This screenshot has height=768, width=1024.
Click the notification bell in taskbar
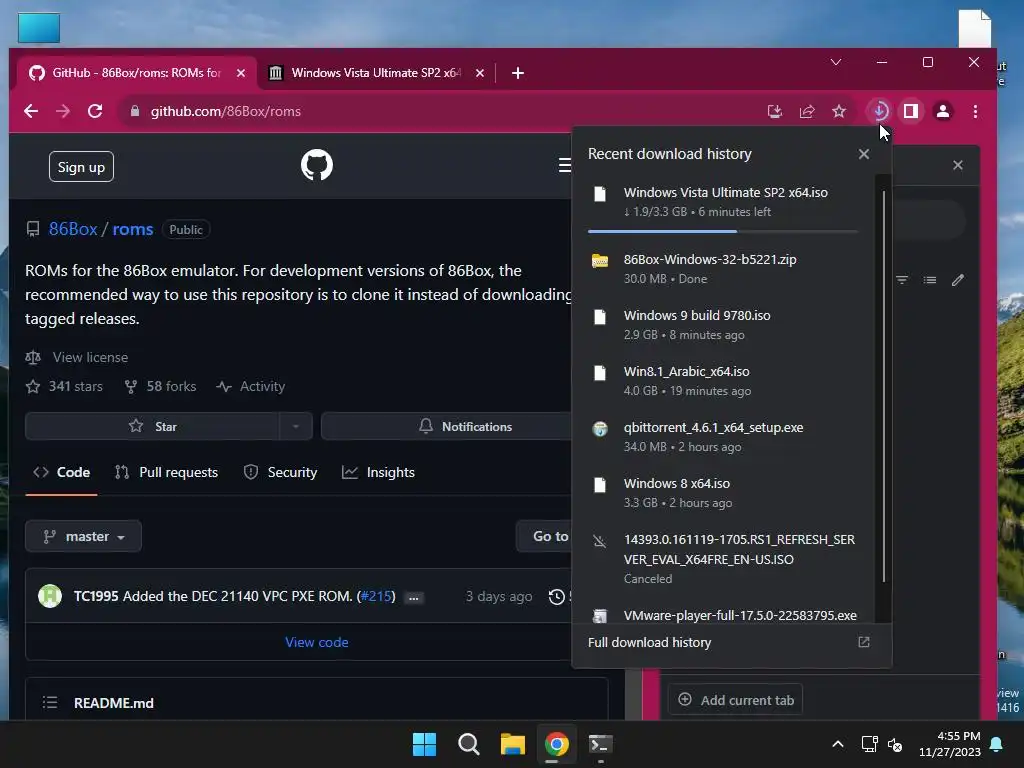[x=997, y=744]
